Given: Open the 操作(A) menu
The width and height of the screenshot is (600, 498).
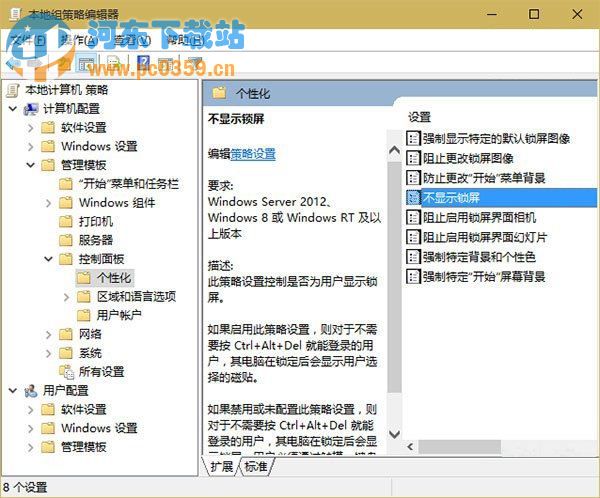Looking at the screenshot, I should (x=79, y=40).
